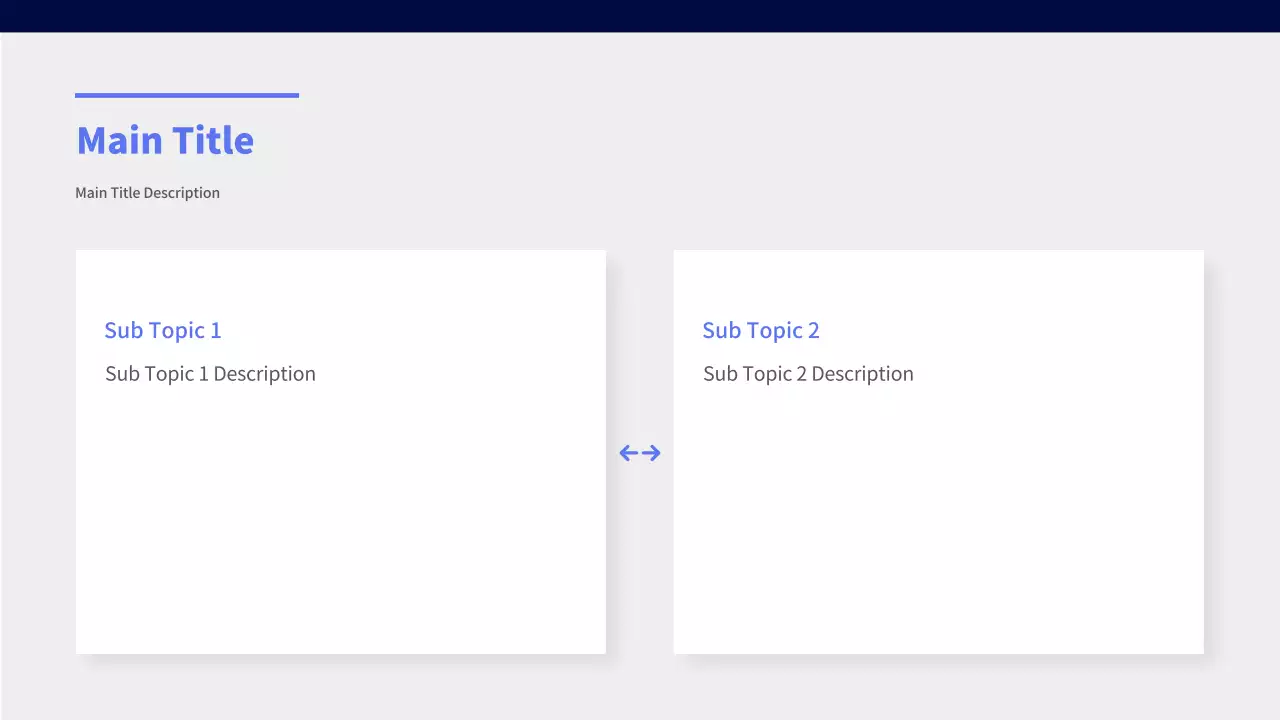The width and height of the screenshot is (1280, 720).
Task: Click the Sub Topic 2 Description text
Action: pos(808,374)
